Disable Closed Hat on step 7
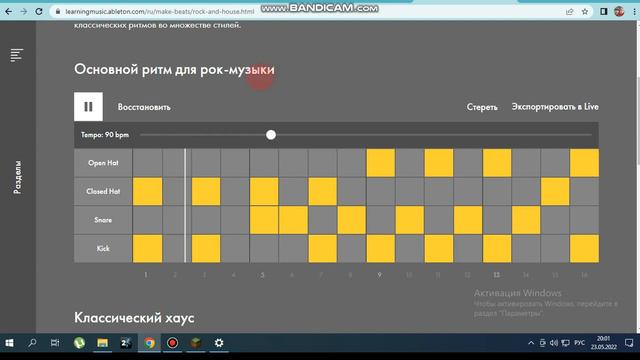The width and height of the screenshot is (640, 360). (322, 191)
